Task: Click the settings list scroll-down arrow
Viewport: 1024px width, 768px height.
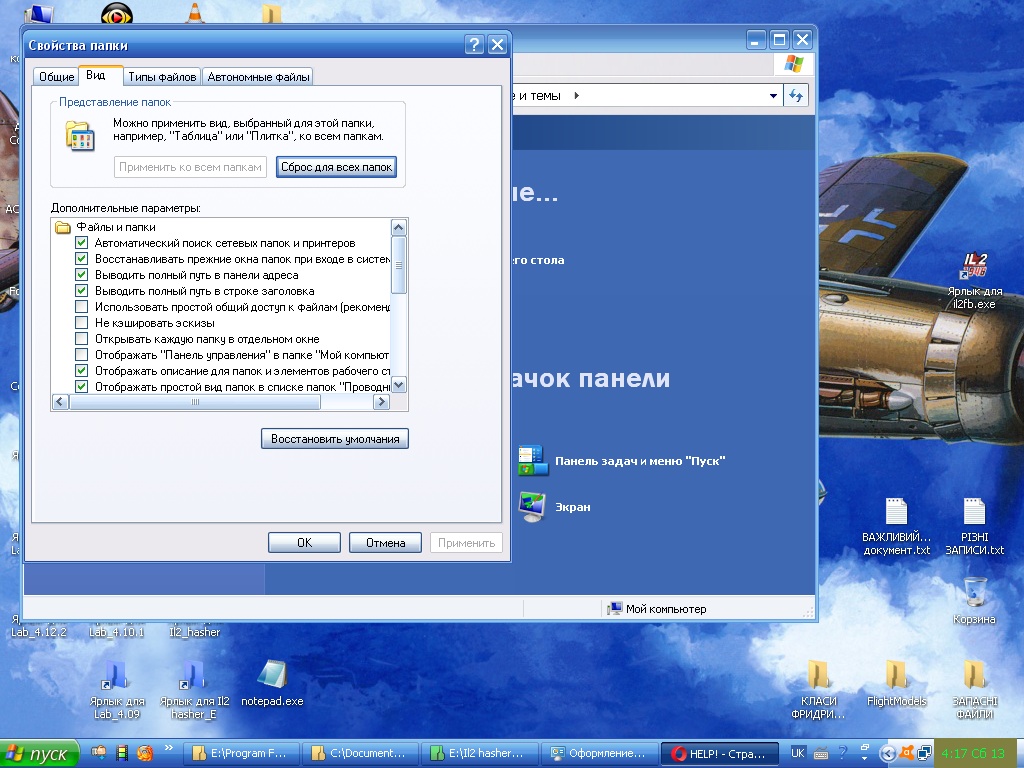Action: pyautogui.click(x=398, y=385)
